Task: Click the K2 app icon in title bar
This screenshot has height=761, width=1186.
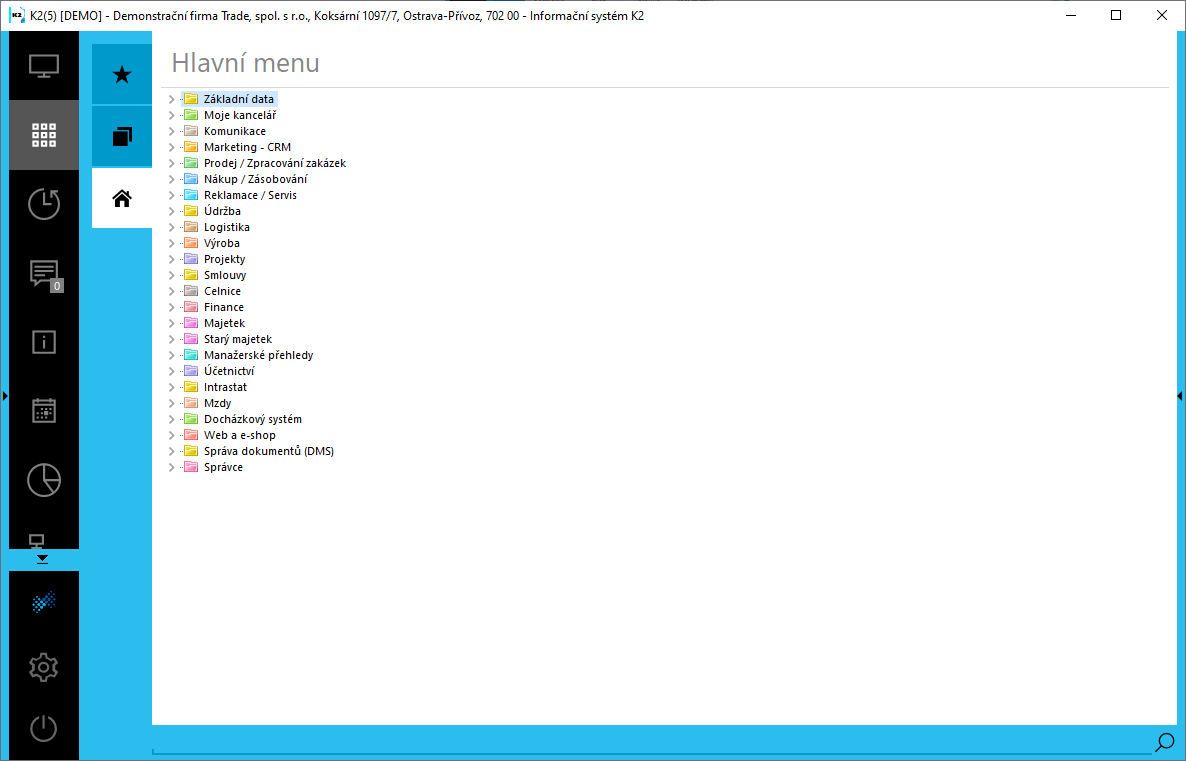Action: click(17, 15)
